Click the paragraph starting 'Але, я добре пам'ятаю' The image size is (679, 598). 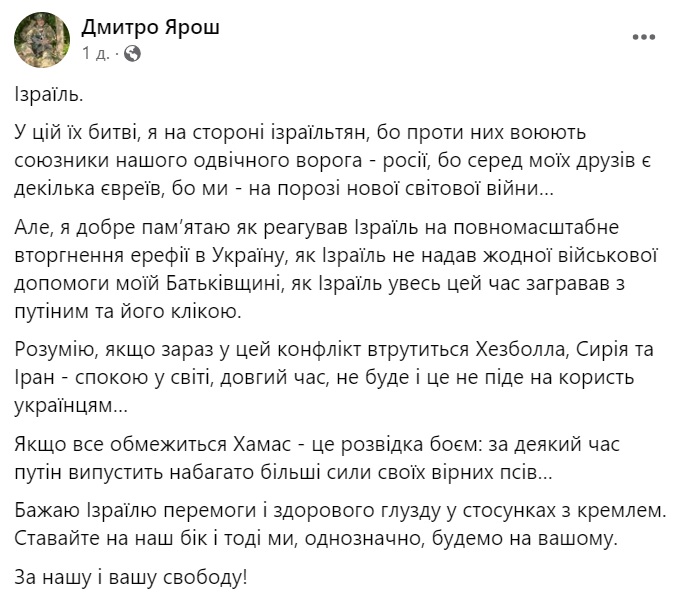point(336,269)
